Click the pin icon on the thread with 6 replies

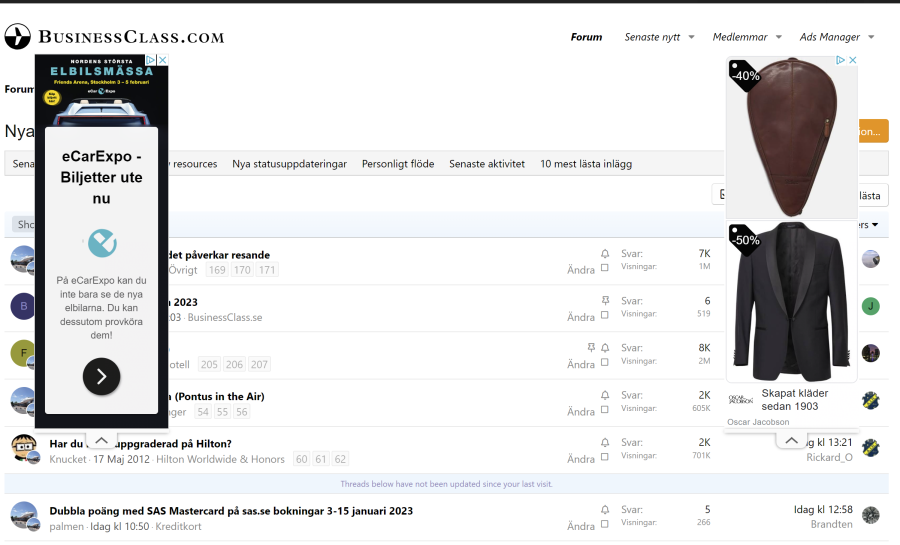(x=605, y=300)
